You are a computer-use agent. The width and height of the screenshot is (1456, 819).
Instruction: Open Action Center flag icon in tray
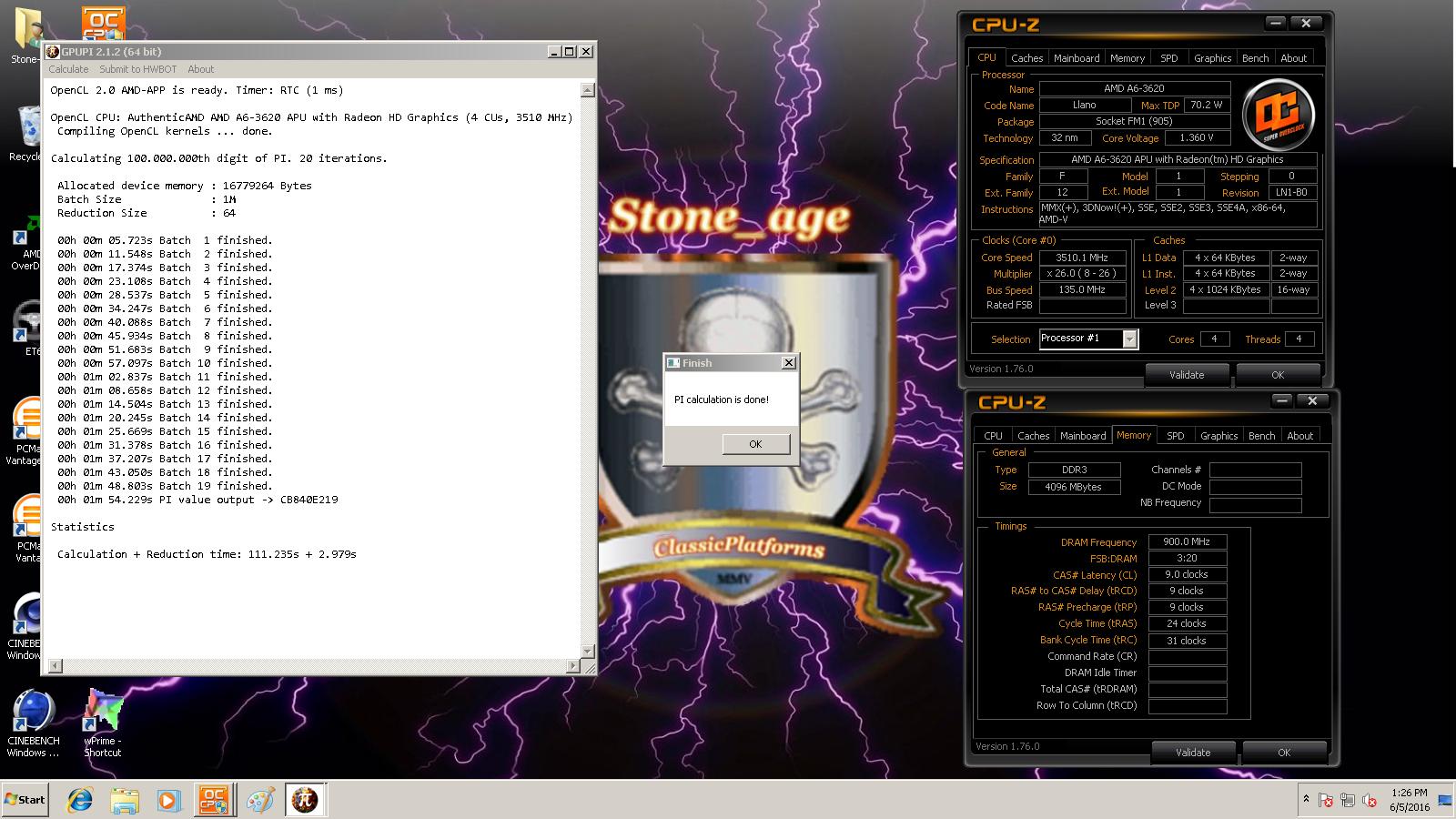(x=1327, y=801)
